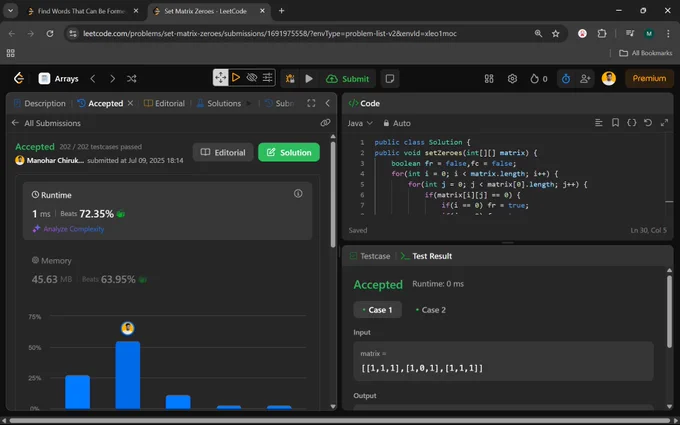
Task: Pick a random problem with shuffle icon
Action: tap(131, 78)
